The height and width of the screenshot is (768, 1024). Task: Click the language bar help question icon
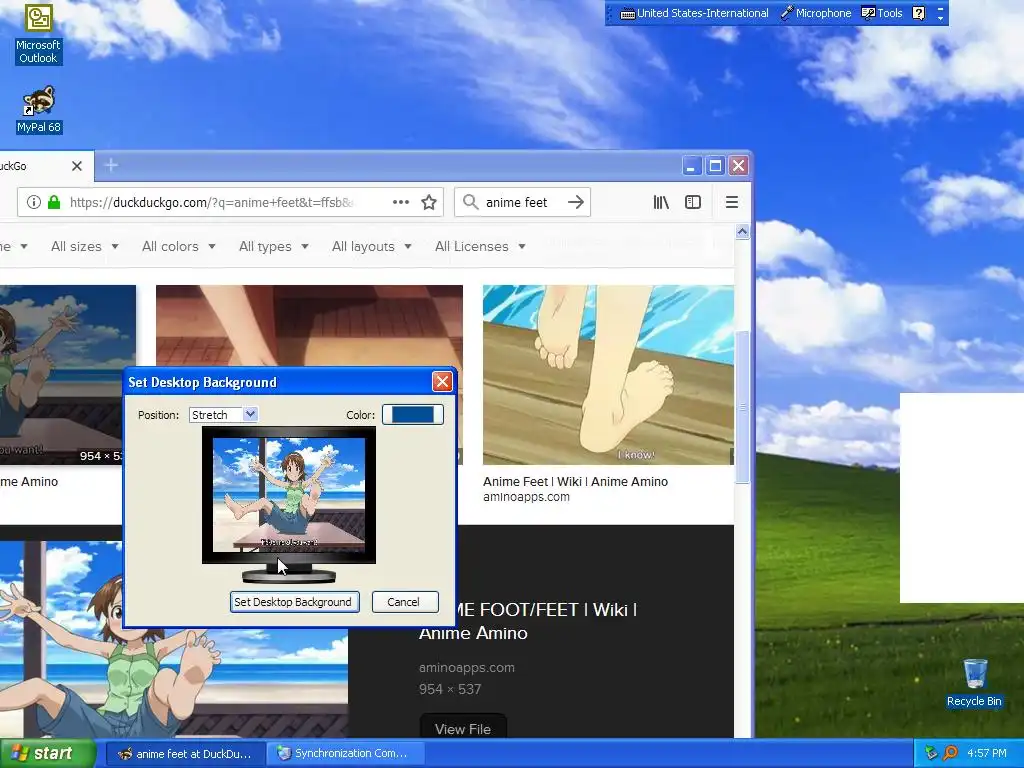918,13
